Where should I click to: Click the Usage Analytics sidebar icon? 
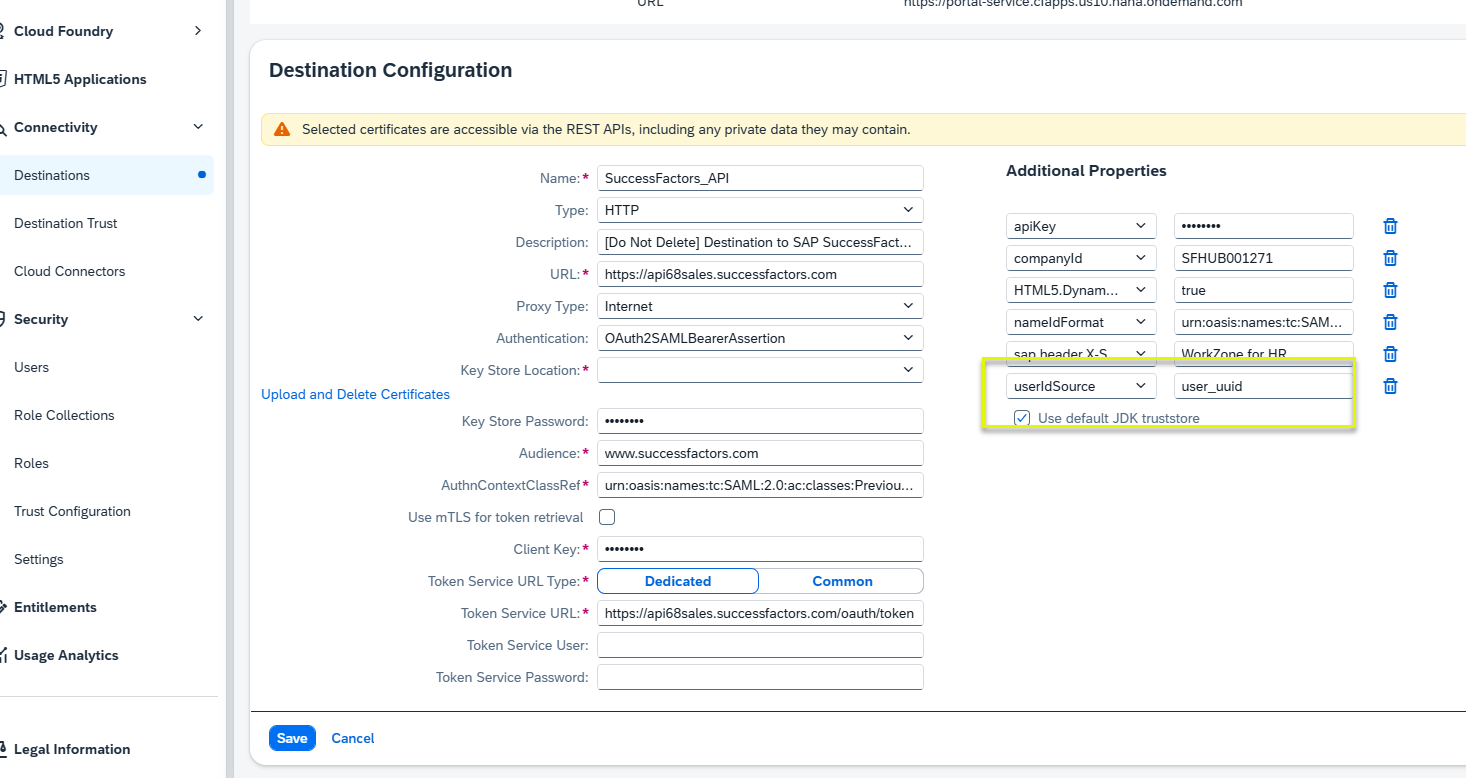point(3,655)
